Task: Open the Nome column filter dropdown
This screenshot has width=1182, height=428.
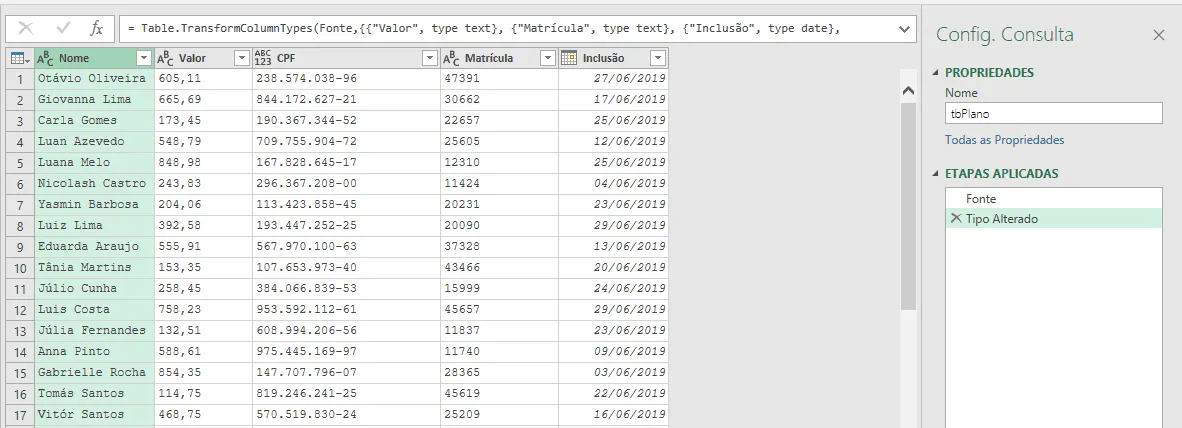Action: point(144,58)
